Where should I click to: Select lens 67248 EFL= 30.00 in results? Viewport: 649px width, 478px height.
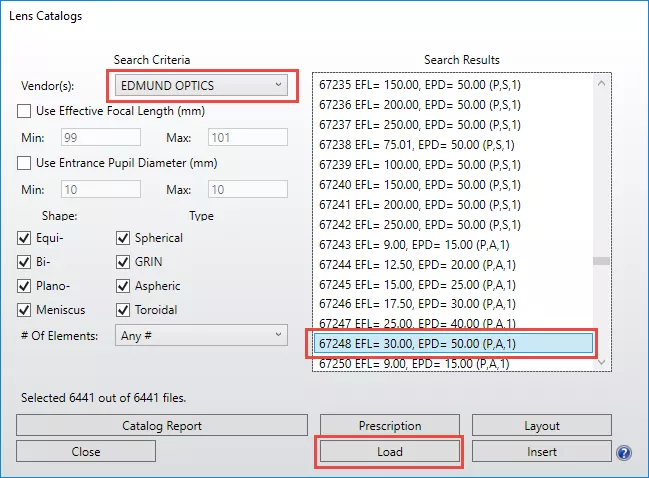(x=448, y=344)
